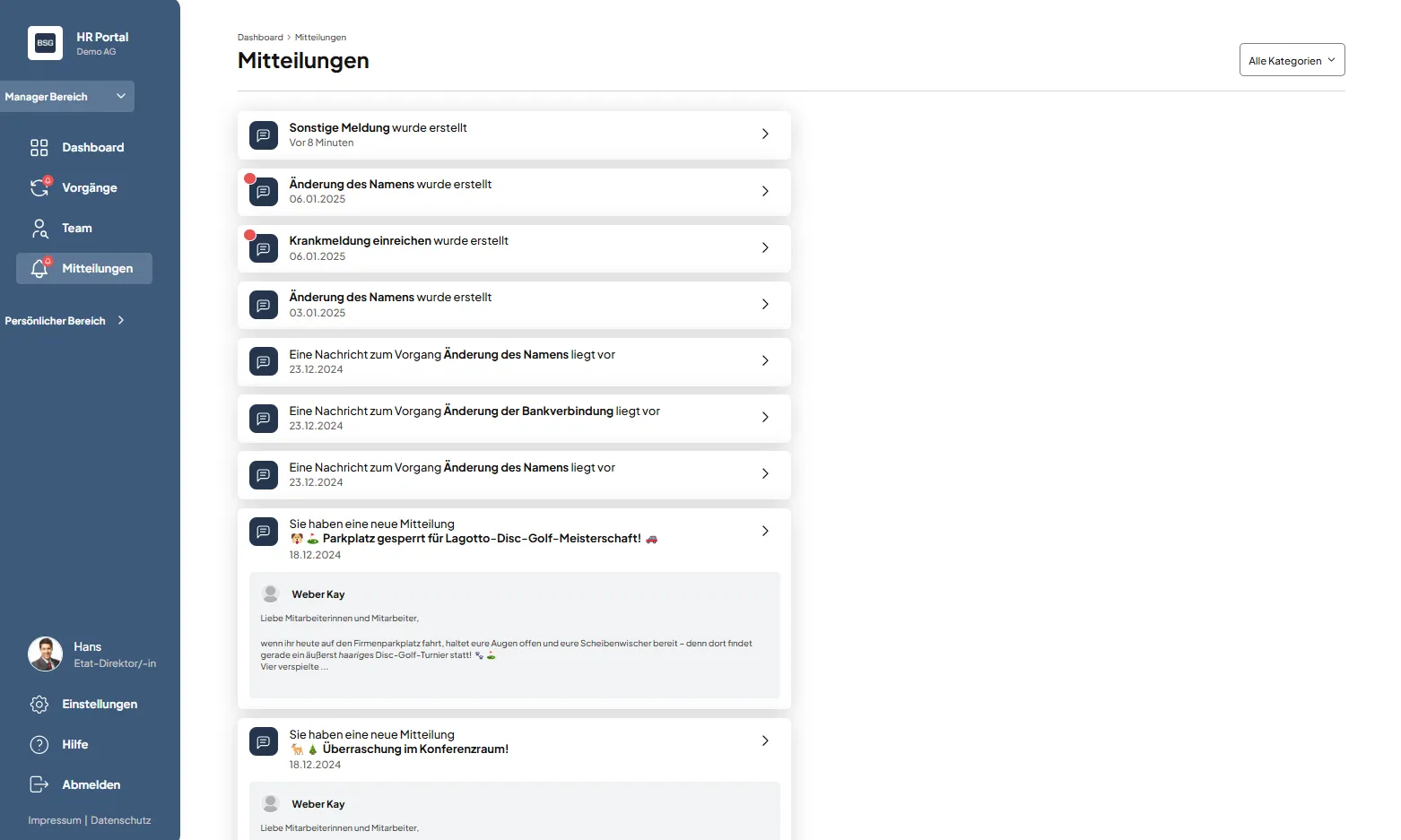Click message icon of Sonstige Meldung notification
This screenshot has width=1401, height=840.
[x=264, y=135]
